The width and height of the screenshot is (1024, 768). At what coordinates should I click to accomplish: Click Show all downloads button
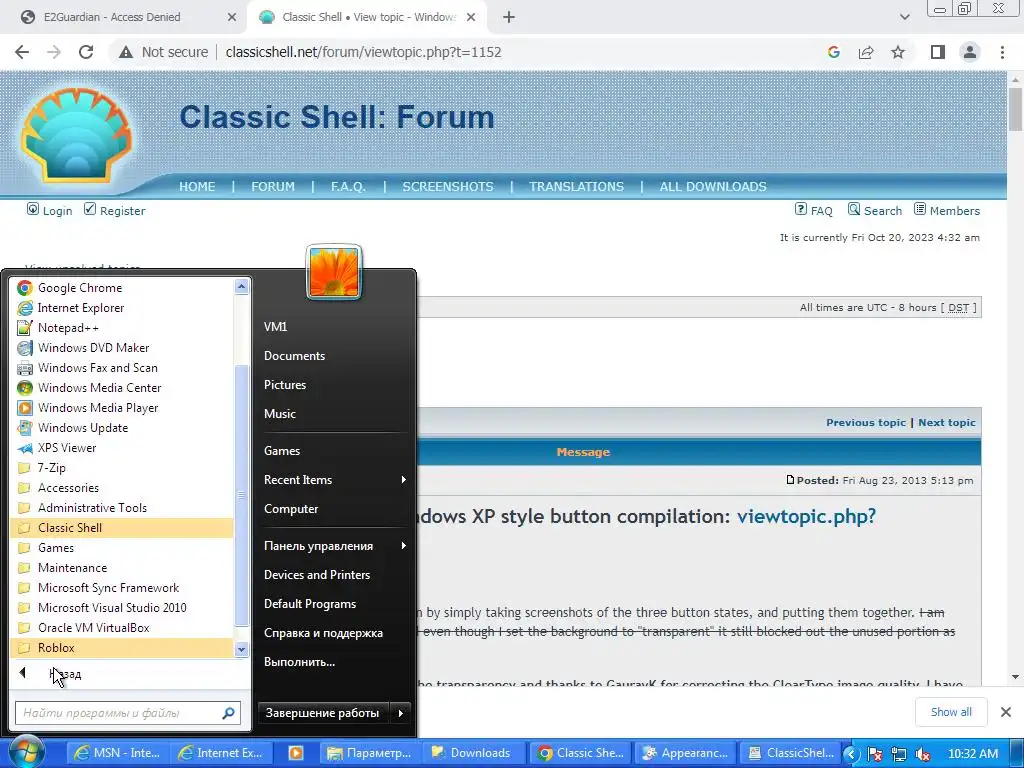[951, 712]
